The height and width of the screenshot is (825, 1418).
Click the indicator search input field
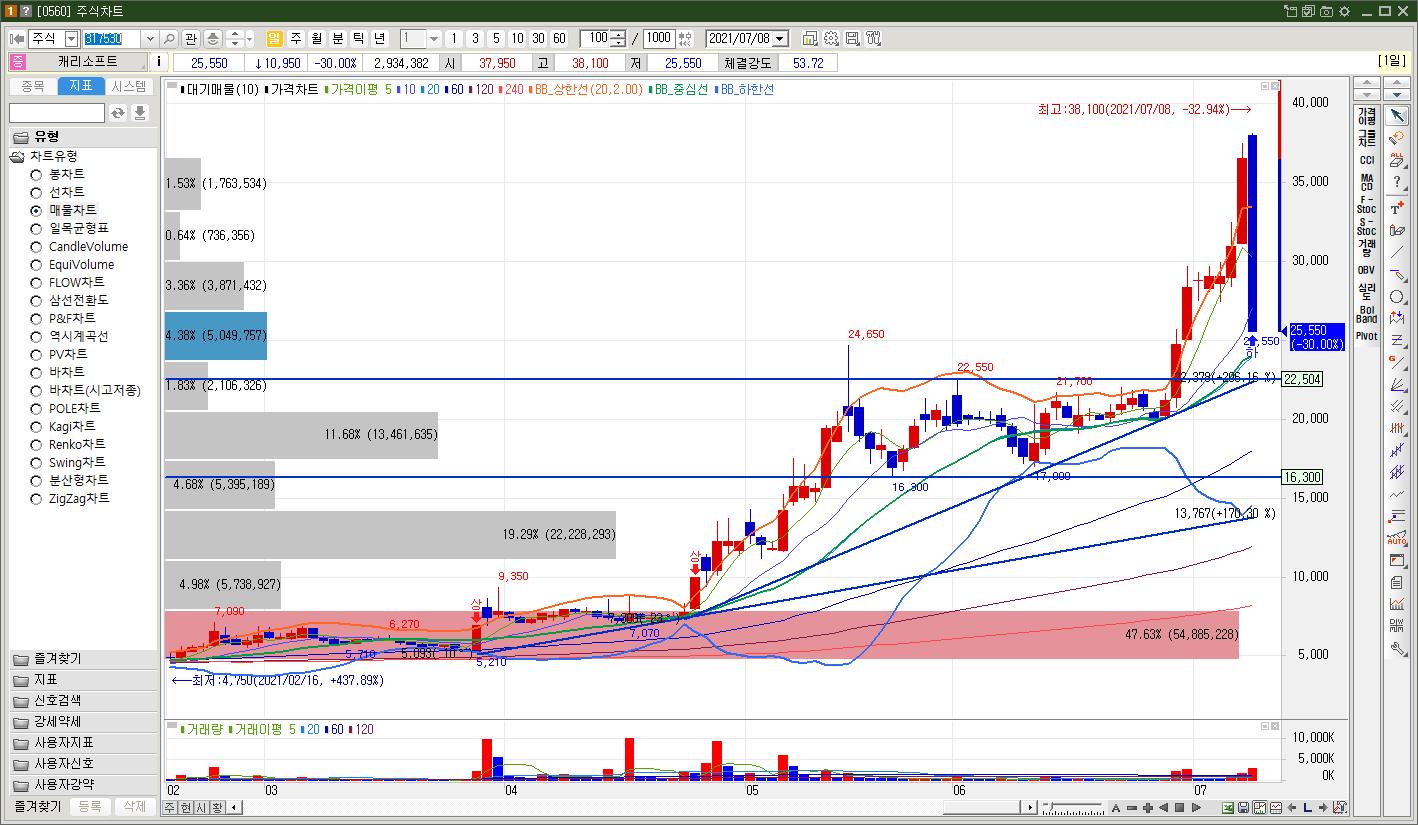pos(57,113)
